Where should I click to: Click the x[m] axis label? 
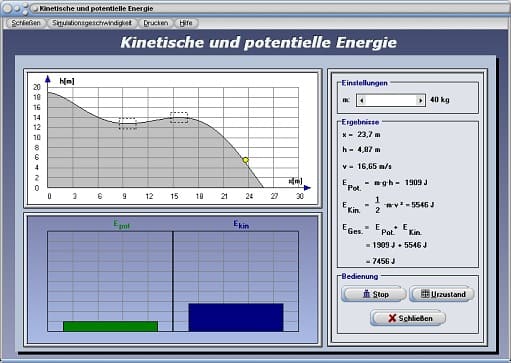point(295,181)
